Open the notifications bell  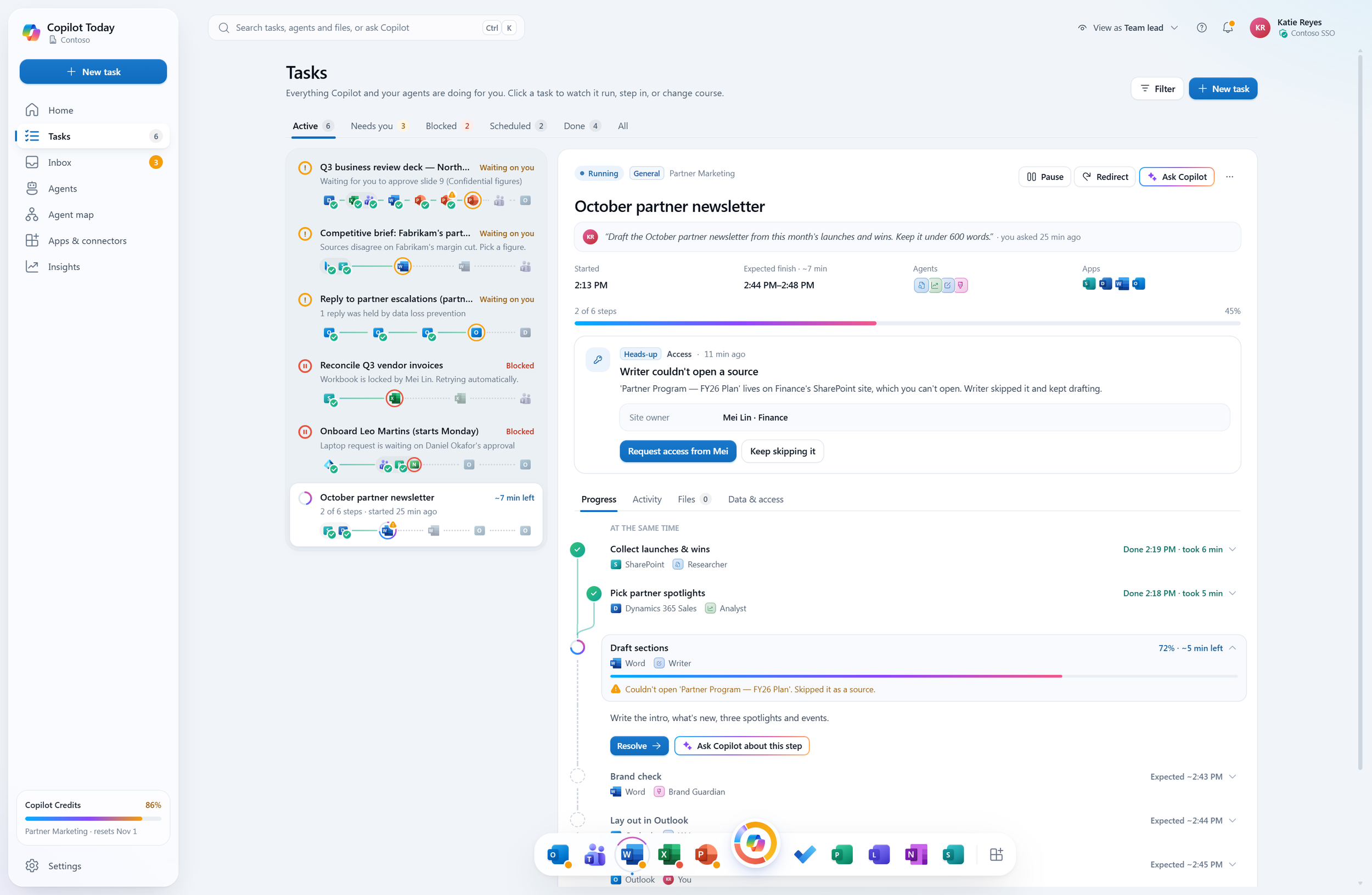tap(1228, 27)
